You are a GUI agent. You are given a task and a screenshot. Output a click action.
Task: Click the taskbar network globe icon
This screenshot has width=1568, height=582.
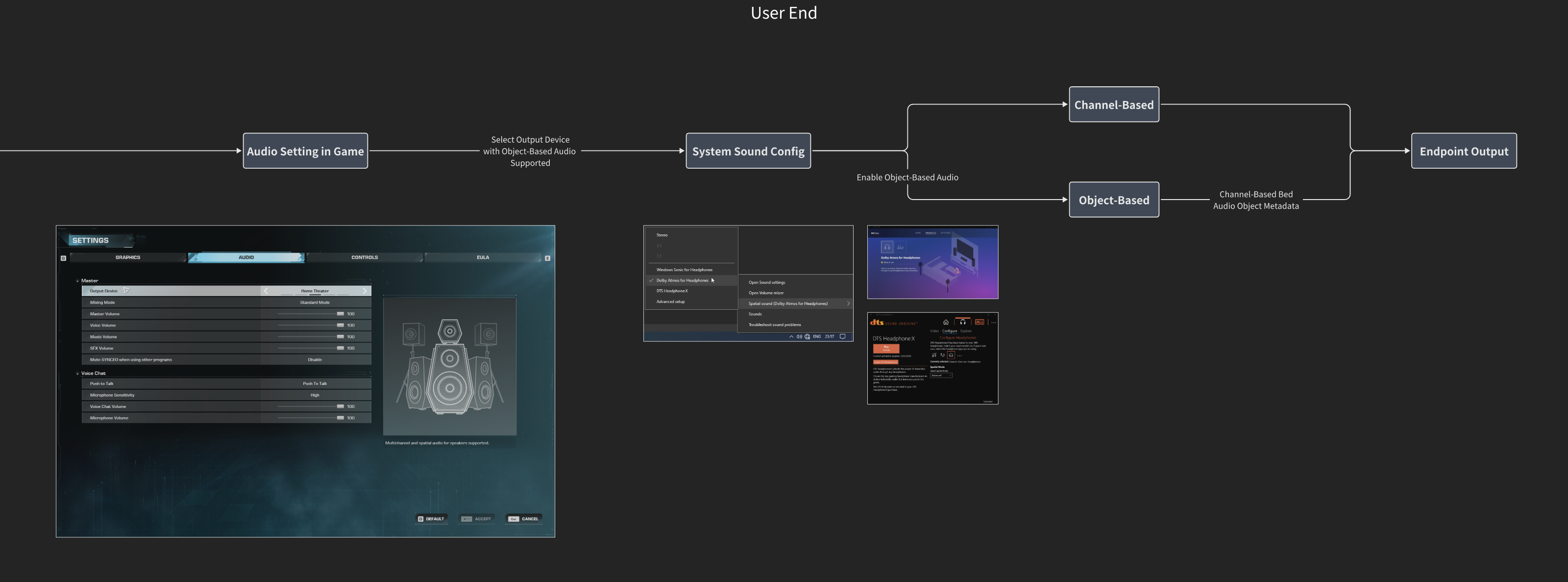(x=807, y=337)
